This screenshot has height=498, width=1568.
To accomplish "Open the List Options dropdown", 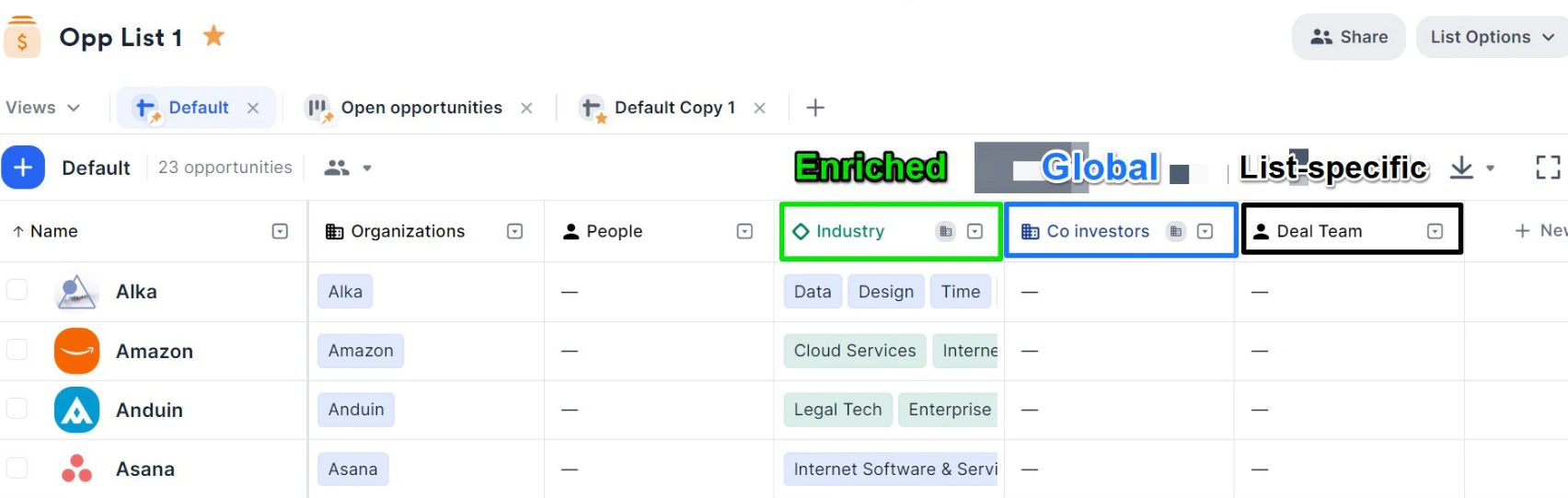I will (x=1492, y=37).
